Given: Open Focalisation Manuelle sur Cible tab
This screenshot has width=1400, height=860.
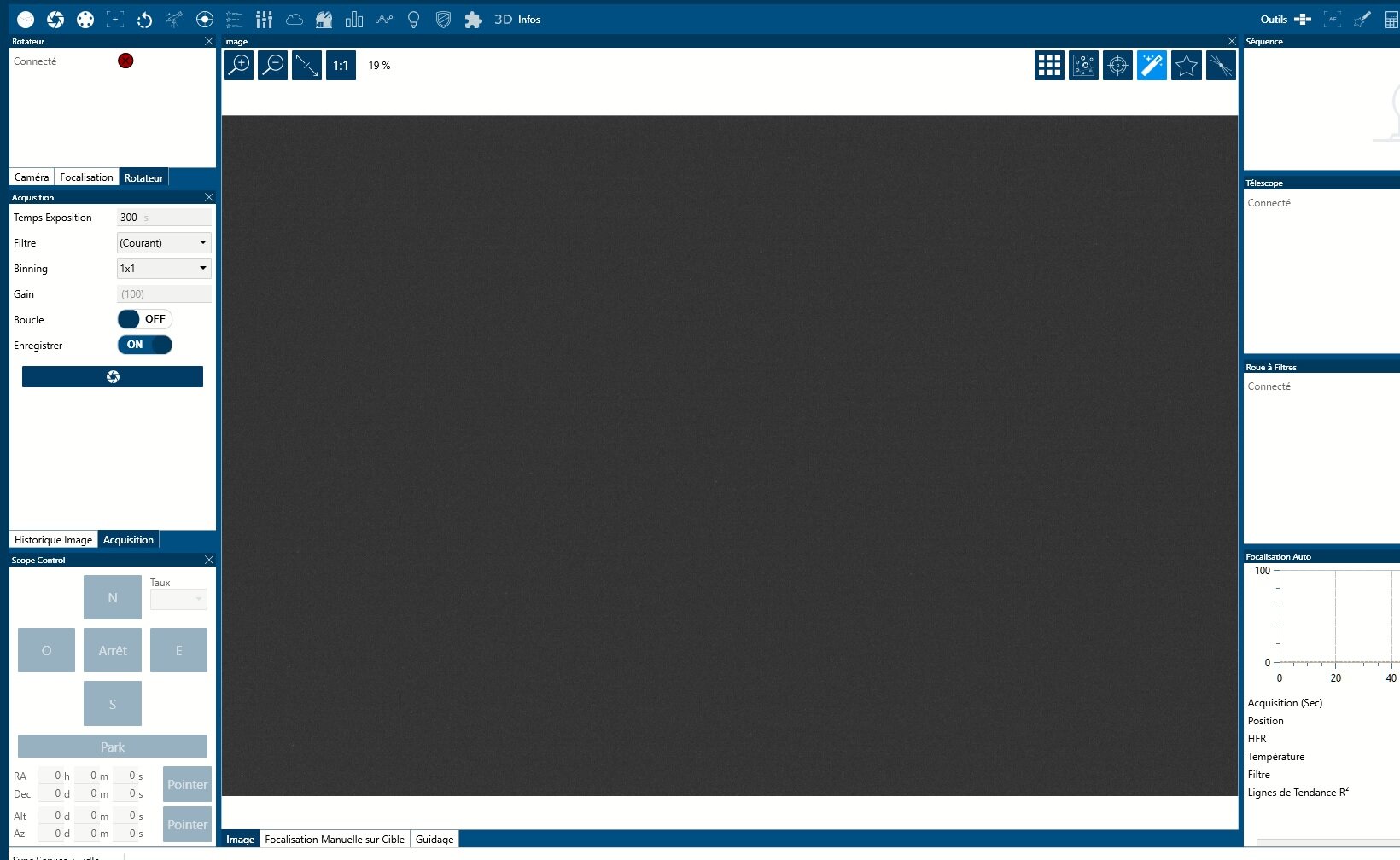Looking at the screenshot, I should tap(335, 840).
